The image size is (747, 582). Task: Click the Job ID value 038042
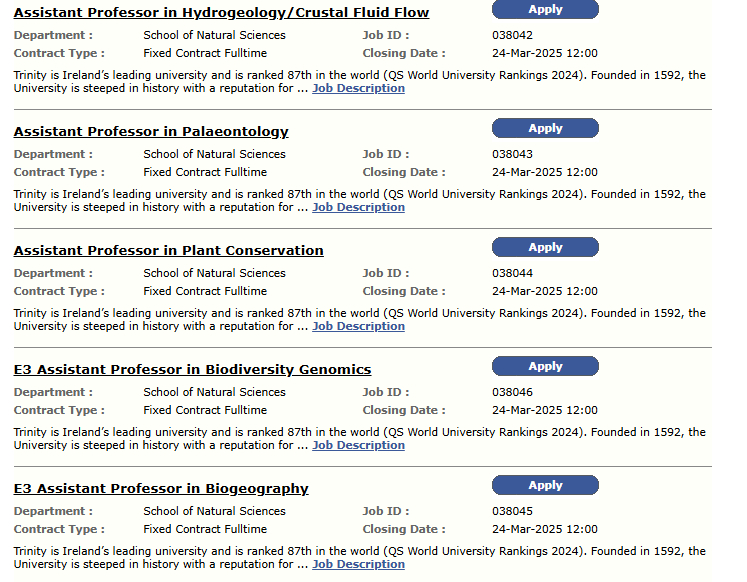tap(512, 35)
